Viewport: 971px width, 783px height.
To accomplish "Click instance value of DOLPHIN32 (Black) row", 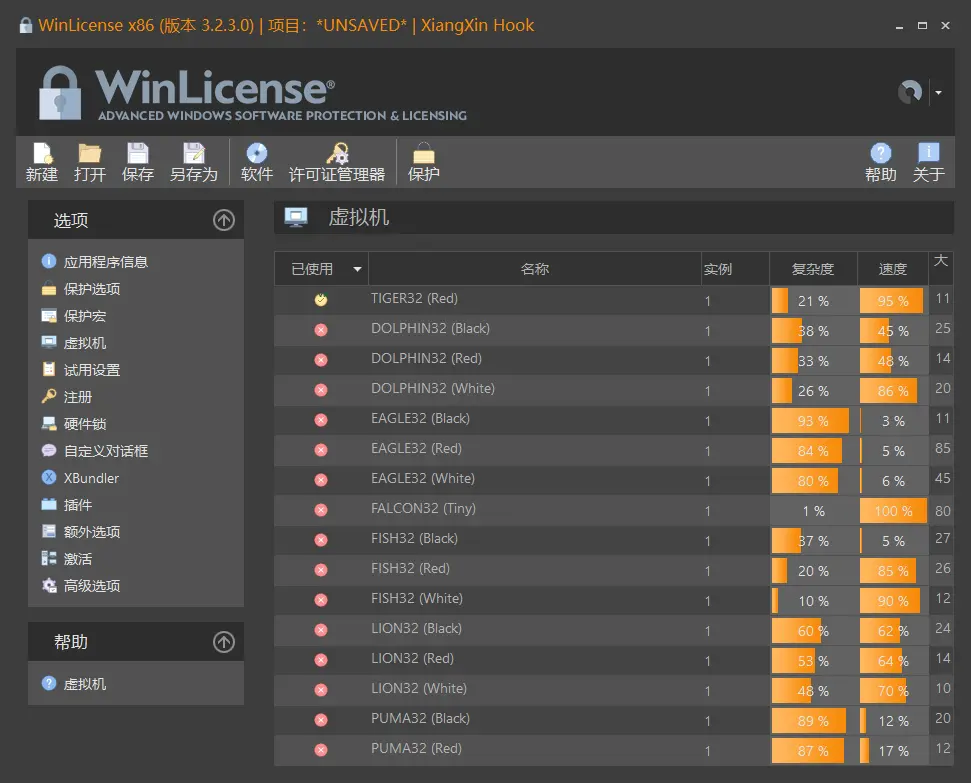I will tap(707, 331).
